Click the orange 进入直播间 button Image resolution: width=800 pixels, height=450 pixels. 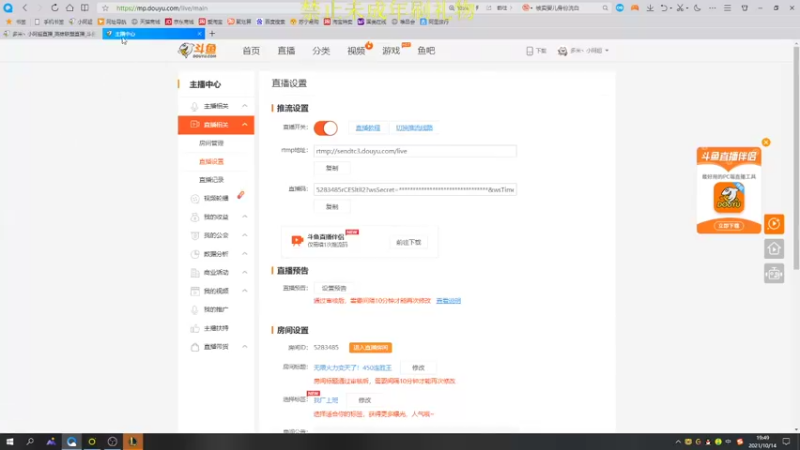370,347
